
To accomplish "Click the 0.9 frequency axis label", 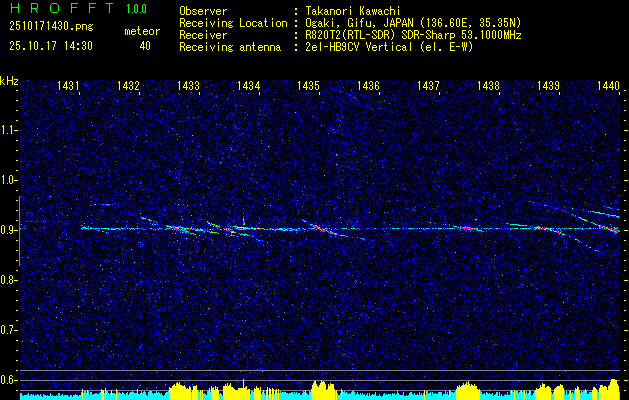I will 9,229.
